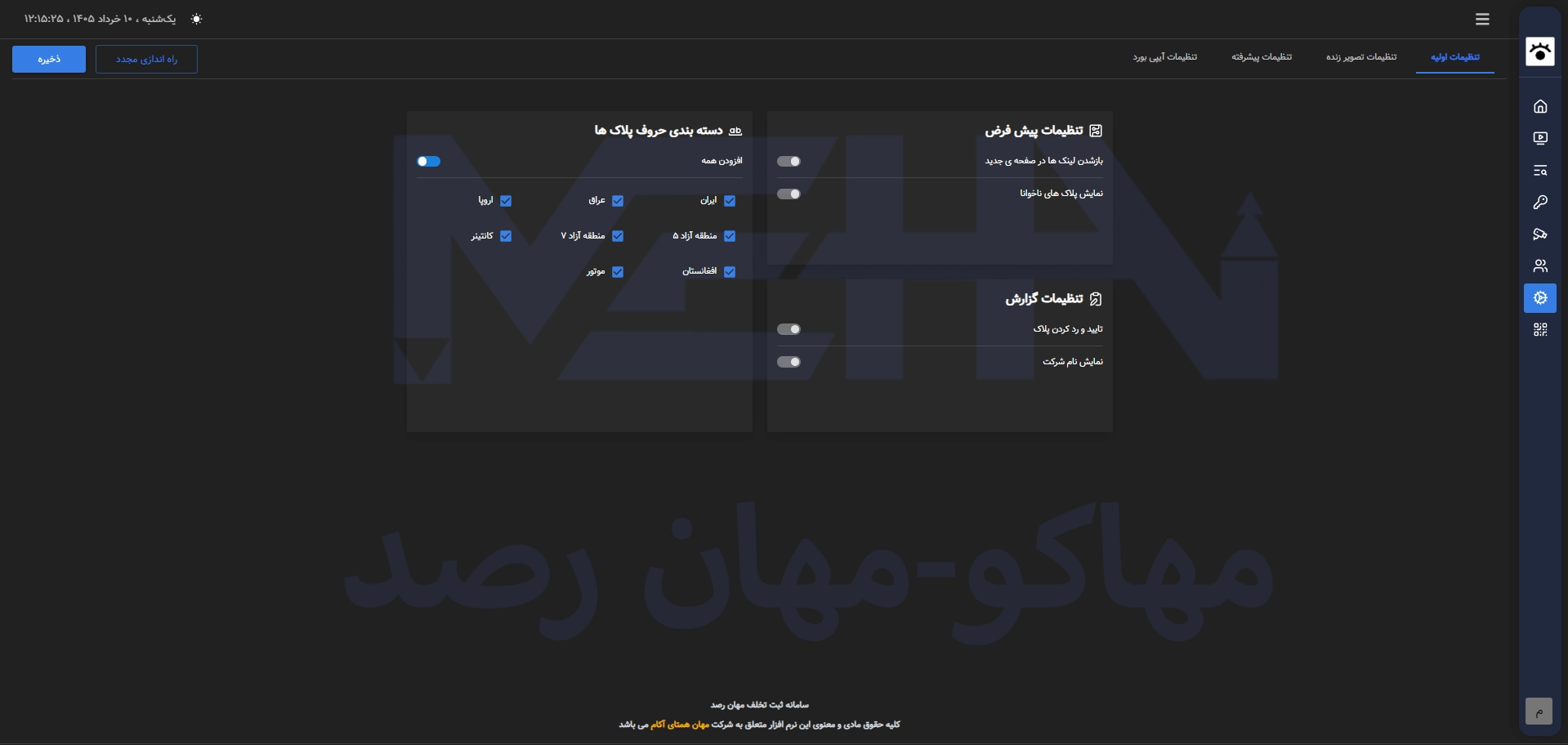Switch to the 'تنظیمات تصویر زنده' tab
1568x745 pixels.
pos(1361,57)
